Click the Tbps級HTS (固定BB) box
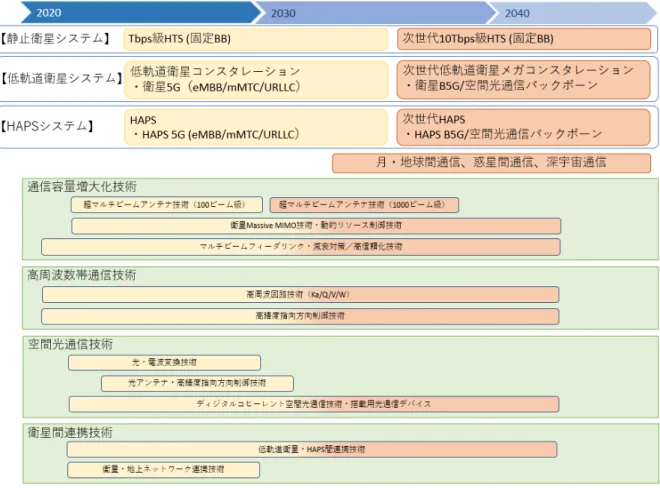This screenshot has height=488, width=660. pyautogui.click(x=255, y=39)
